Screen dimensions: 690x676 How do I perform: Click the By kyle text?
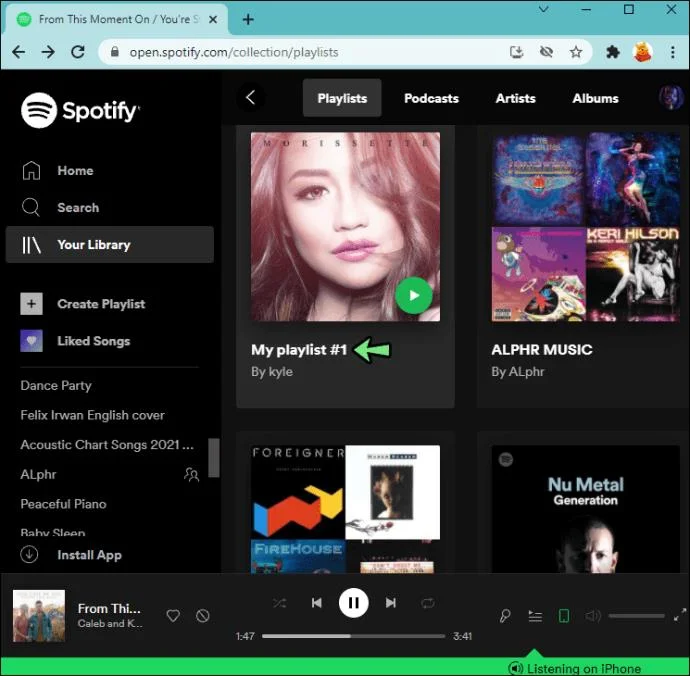272,372
